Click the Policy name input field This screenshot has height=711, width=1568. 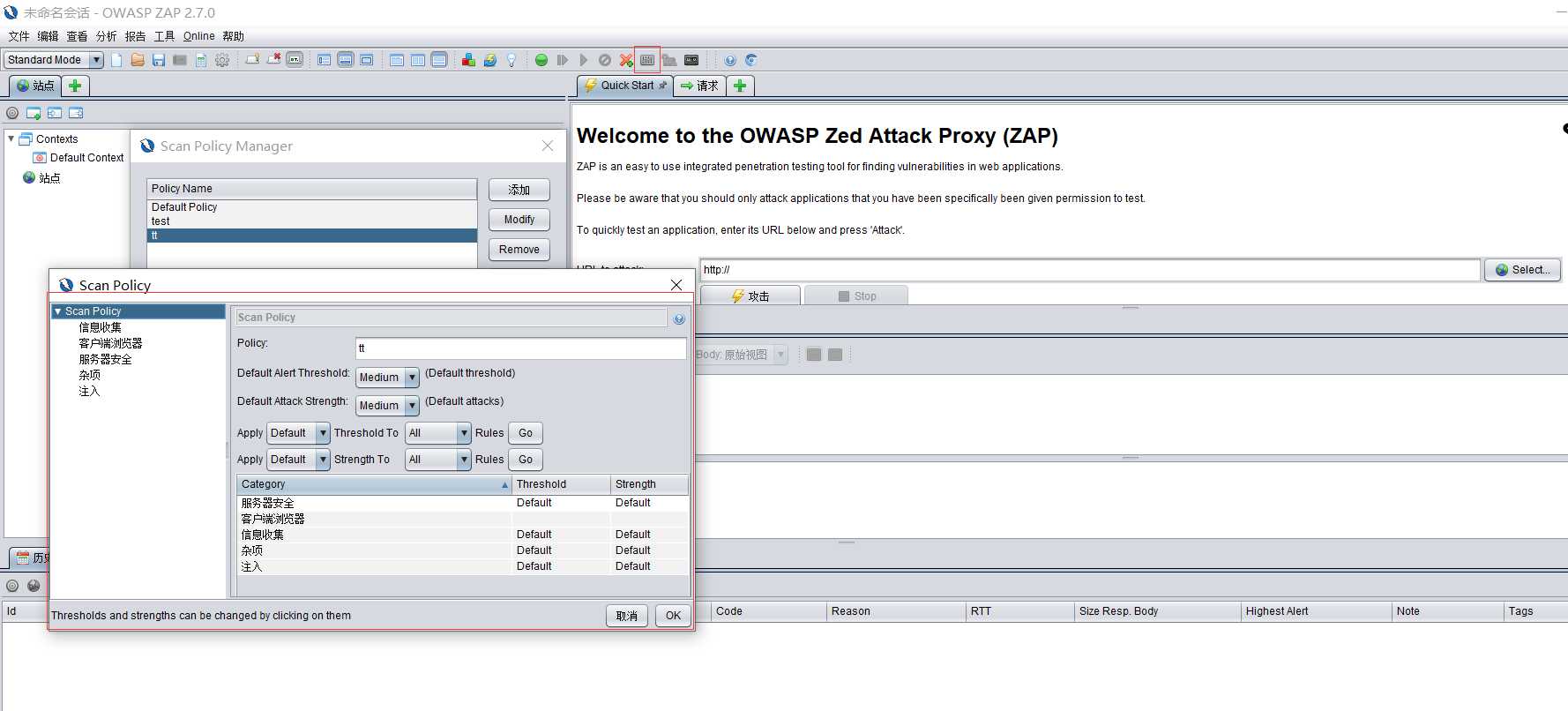(521, 348)
